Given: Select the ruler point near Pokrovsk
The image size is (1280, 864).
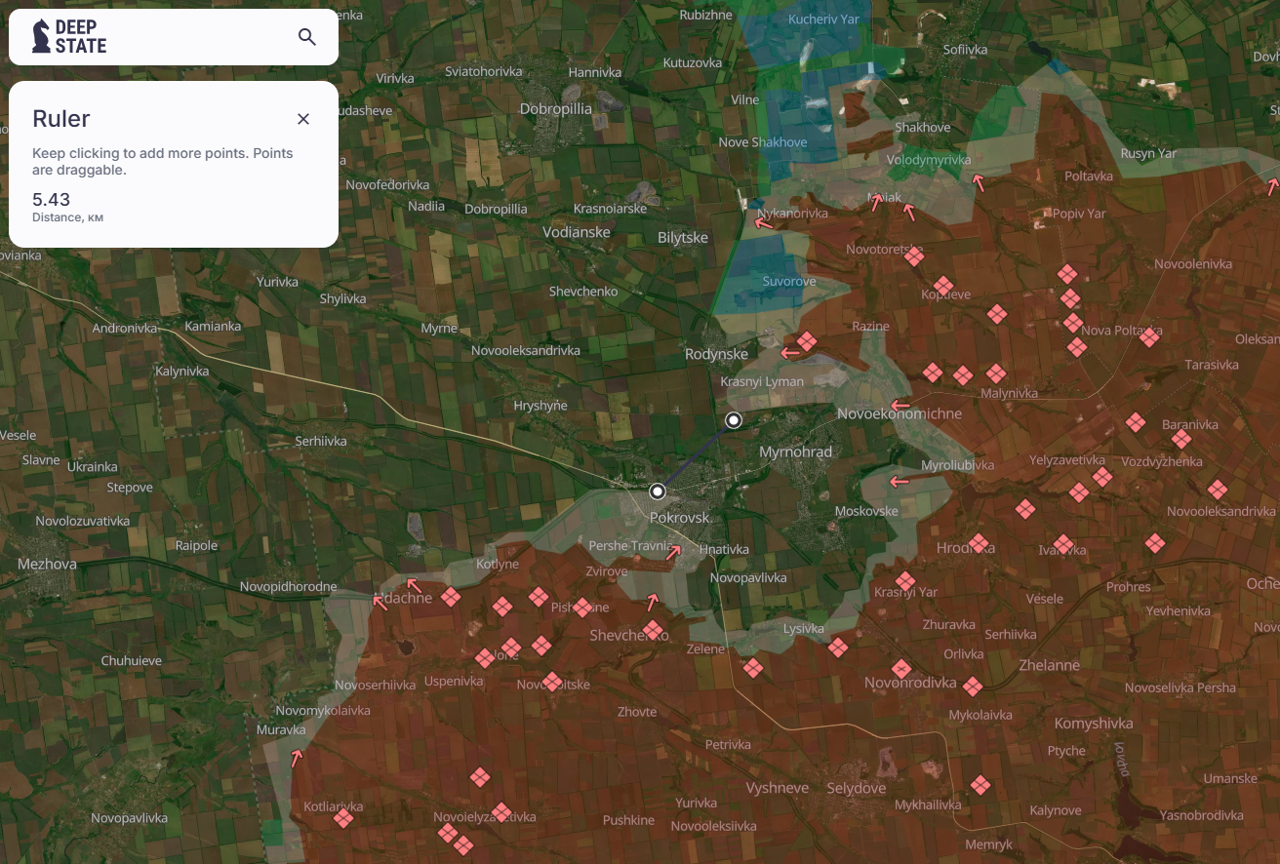Looking at the screenshot, I should tap(657, 491).
